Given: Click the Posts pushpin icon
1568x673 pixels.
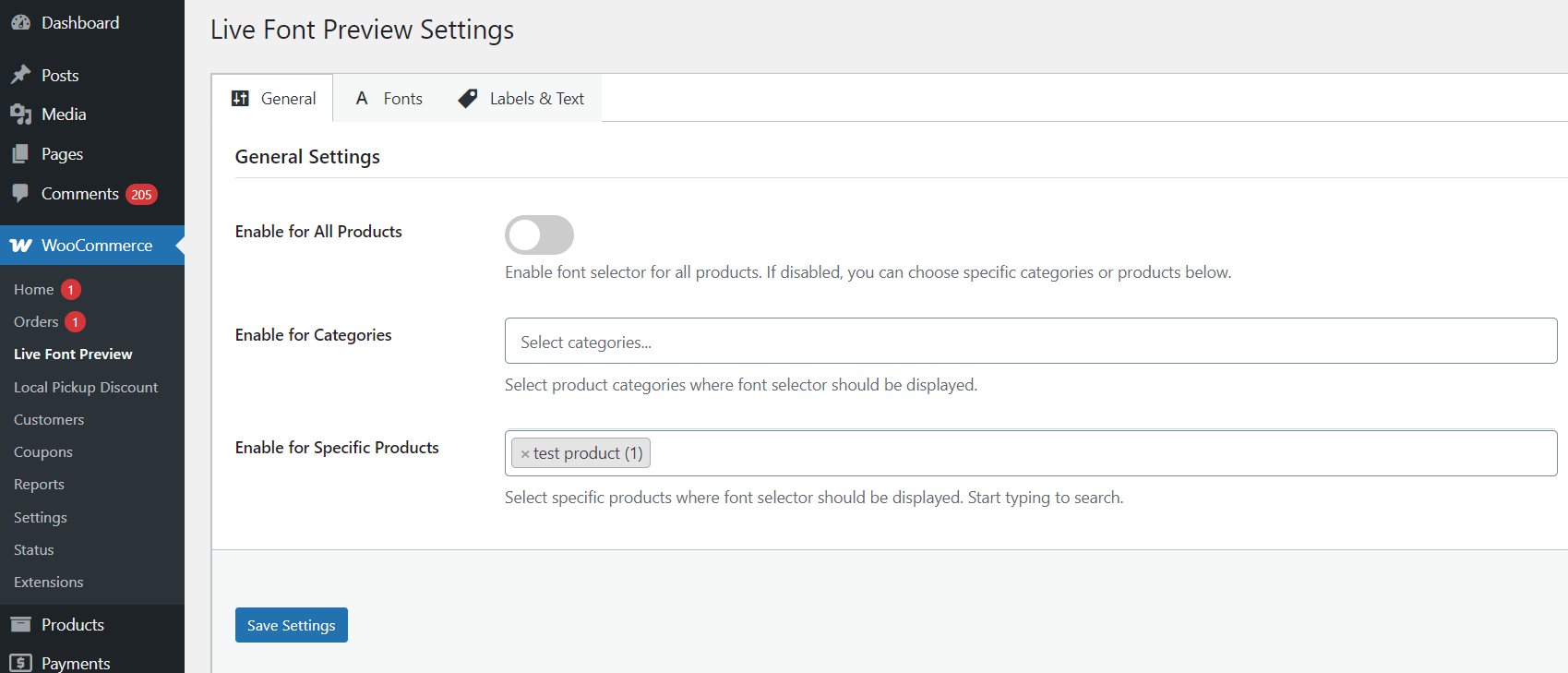Looking at the screenshot, I should [20, 75].
